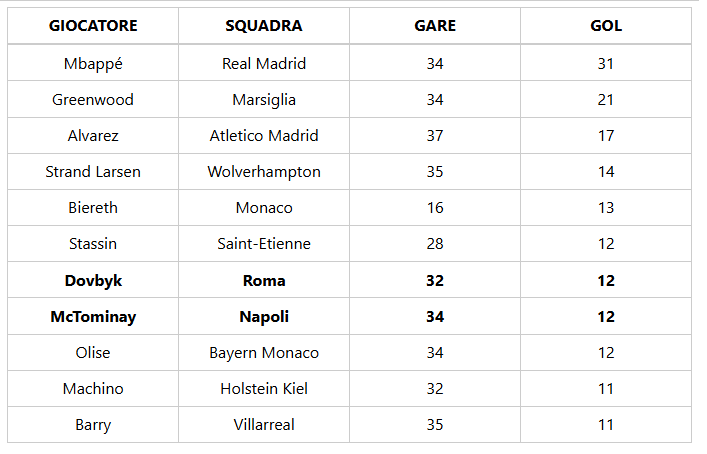
Task: Click the GARE column header
Action: tap(435, 26)
